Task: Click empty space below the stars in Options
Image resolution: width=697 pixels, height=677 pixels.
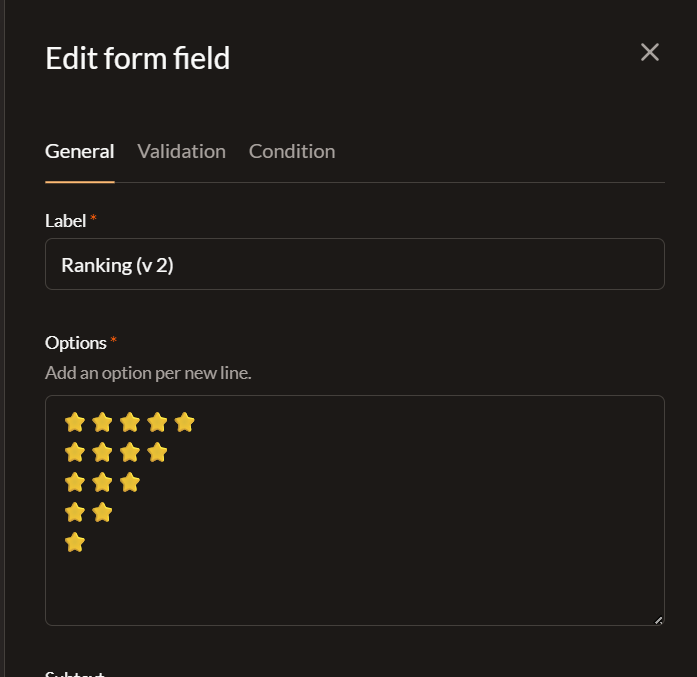Action: pyautogui.click(x=355, y=590)
